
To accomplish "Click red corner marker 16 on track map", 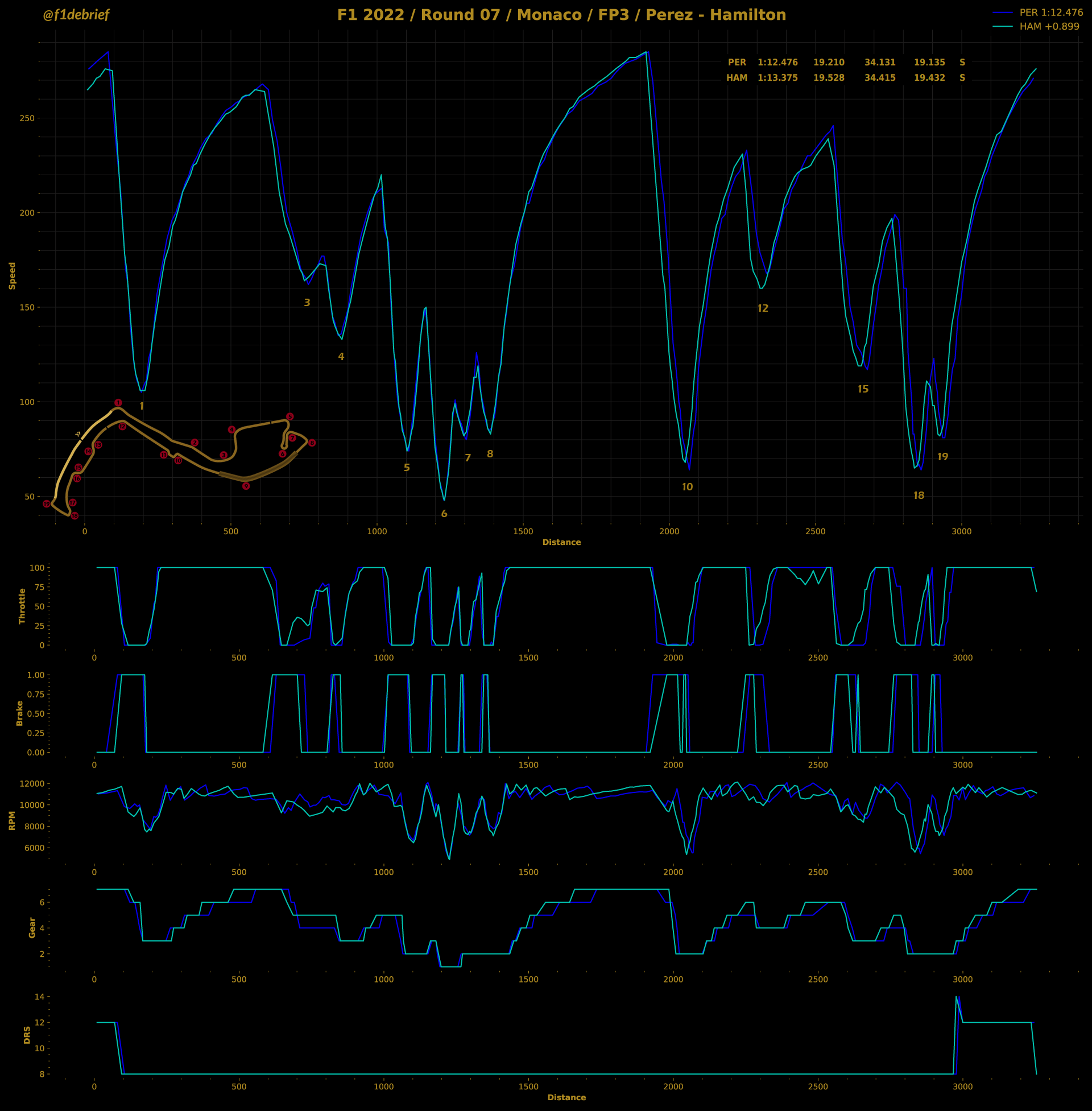I will pos(77,478).
